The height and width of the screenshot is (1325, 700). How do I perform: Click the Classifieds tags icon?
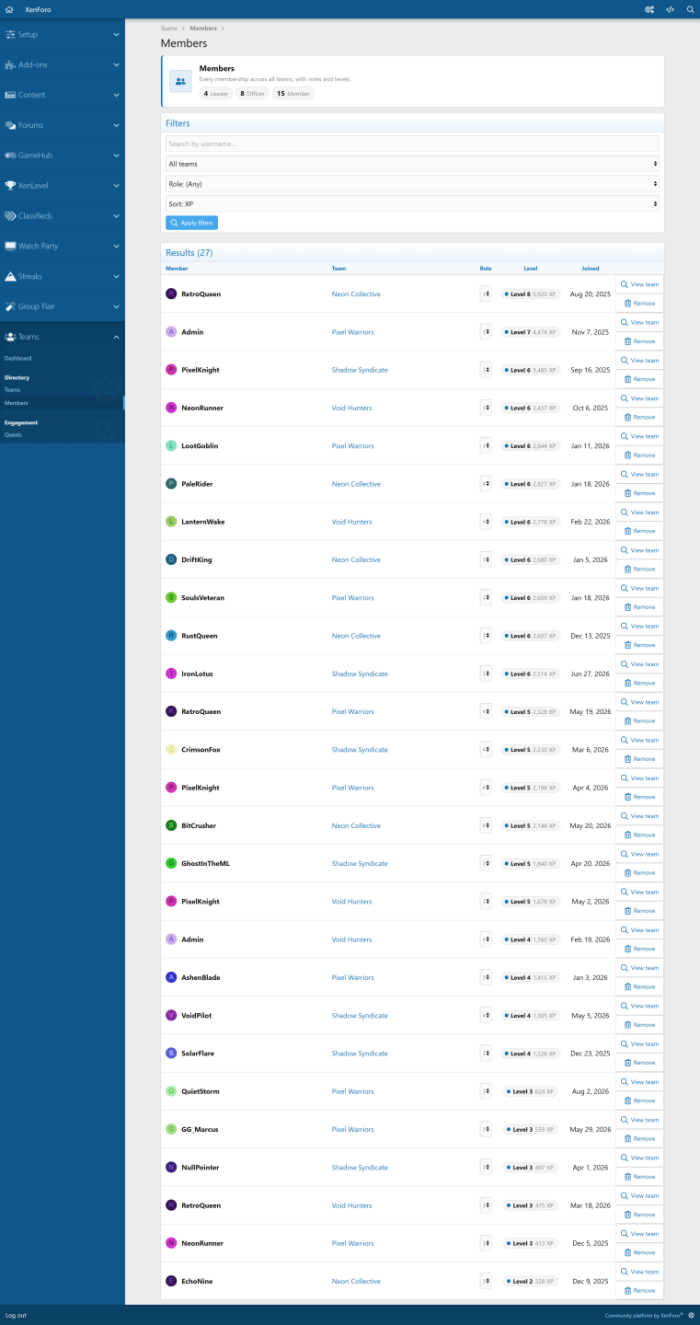coord(10,216)
